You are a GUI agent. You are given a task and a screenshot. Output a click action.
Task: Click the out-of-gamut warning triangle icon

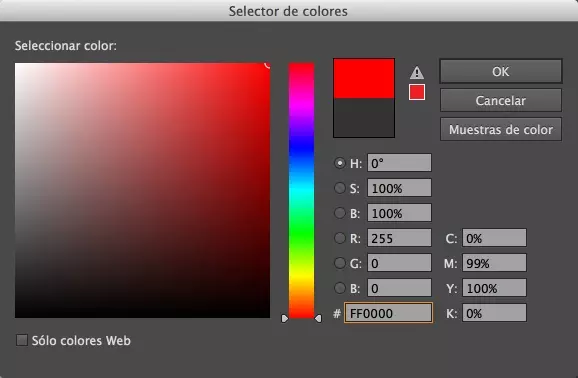417,72
